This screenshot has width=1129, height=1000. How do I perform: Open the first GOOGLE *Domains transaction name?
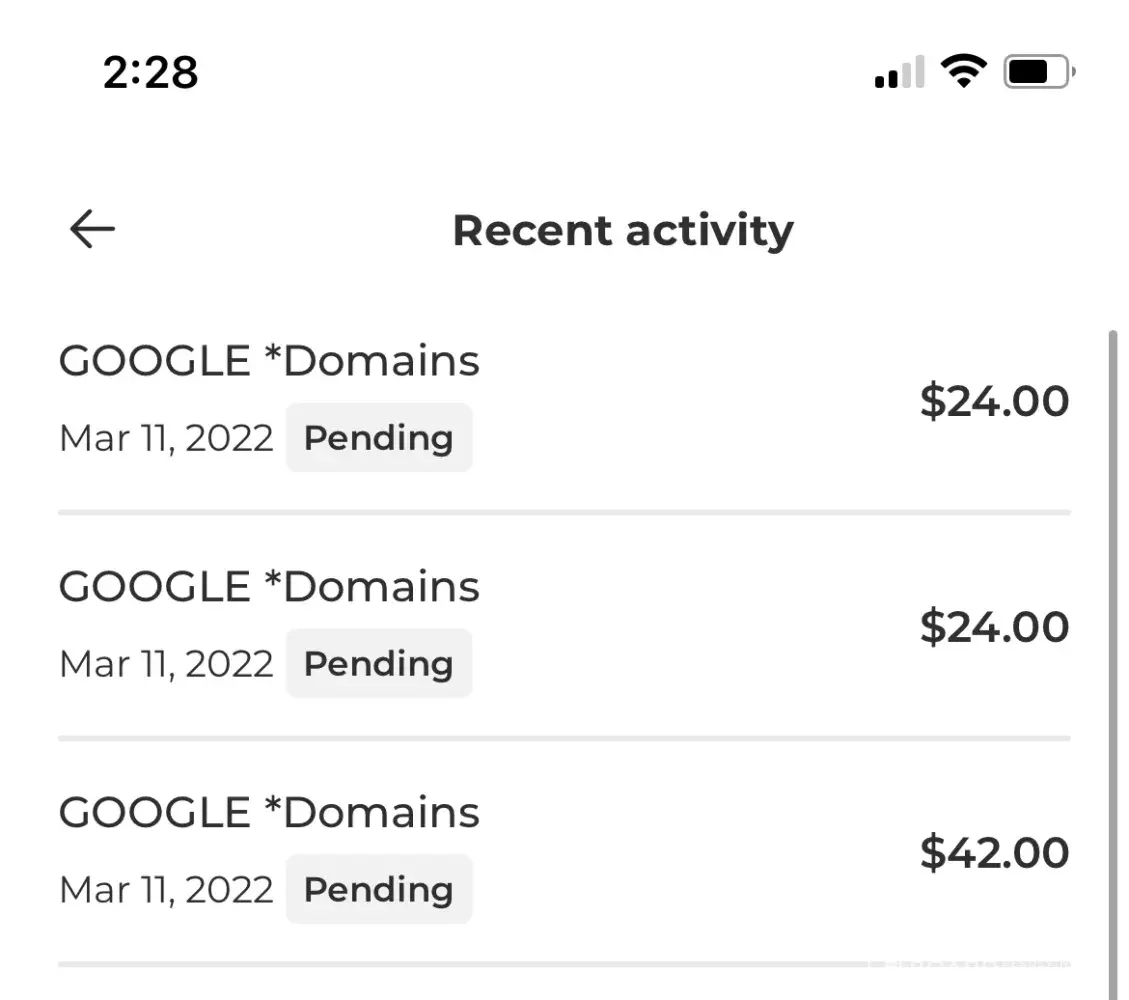pos(269,361)
